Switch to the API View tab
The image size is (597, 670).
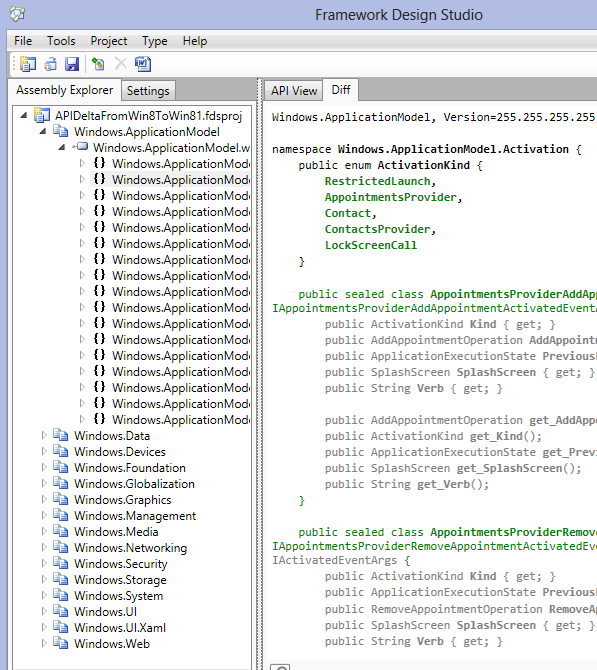coord(294,91)
